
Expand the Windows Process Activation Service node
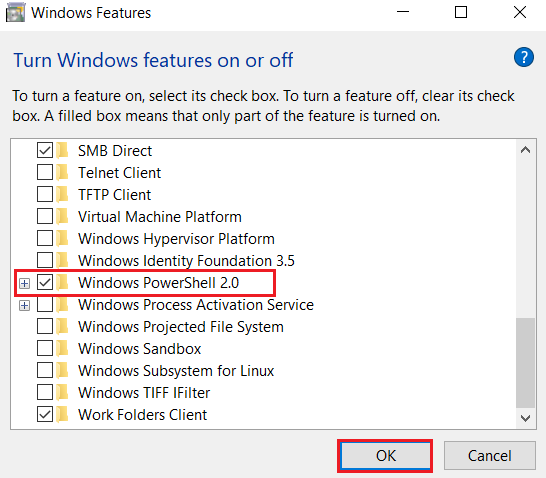pyautogui.click(x=24, y=306)
